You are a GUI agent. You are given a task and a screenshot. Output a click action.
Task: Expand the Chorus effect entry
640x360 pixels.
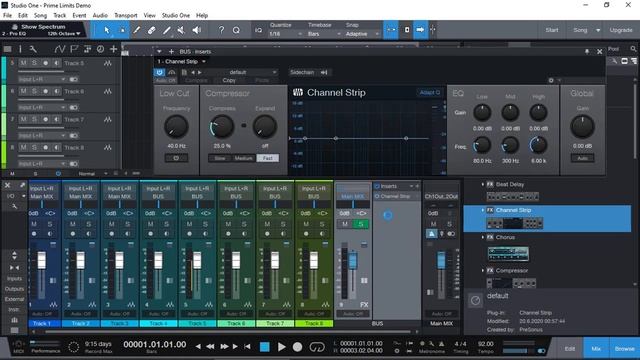483,237
